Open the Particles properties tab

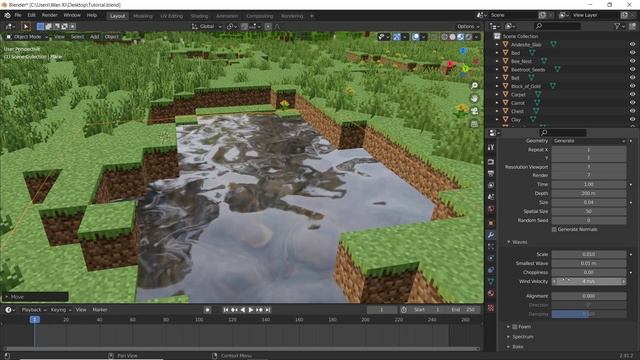(x=491, y=247)
